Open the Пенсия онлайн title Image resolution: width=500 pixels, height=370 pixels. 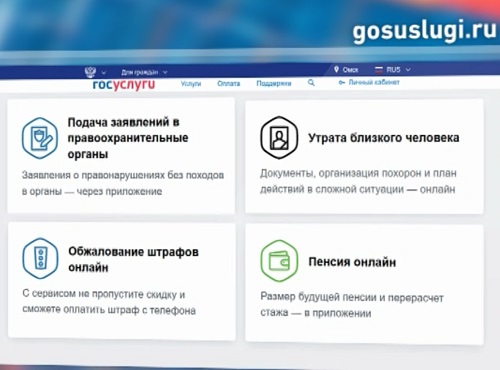(x=352, y=262)
